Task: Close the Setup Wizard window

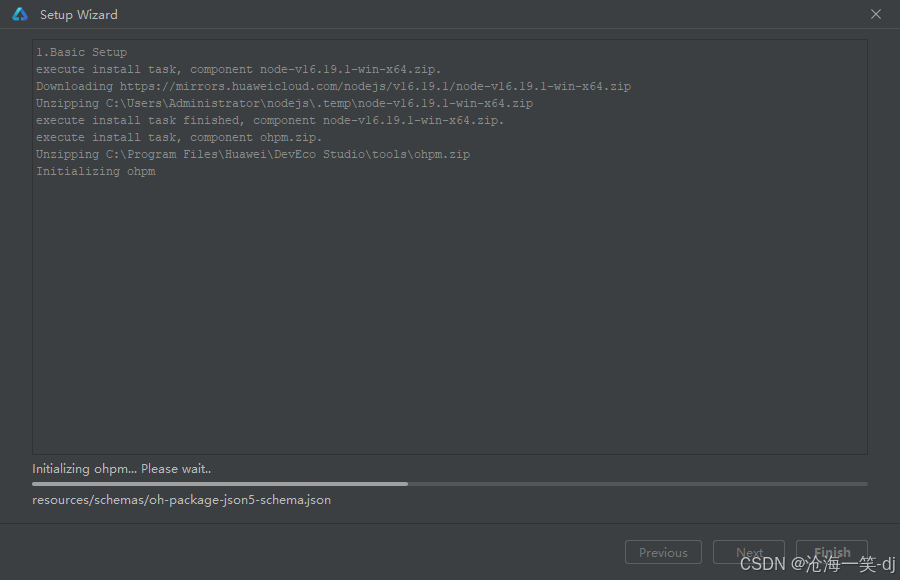Action: point(875,14)
